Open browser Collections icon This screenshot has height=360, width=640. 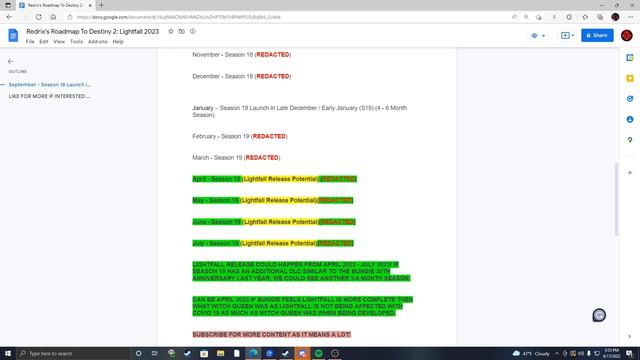click(x=600, y=17)
